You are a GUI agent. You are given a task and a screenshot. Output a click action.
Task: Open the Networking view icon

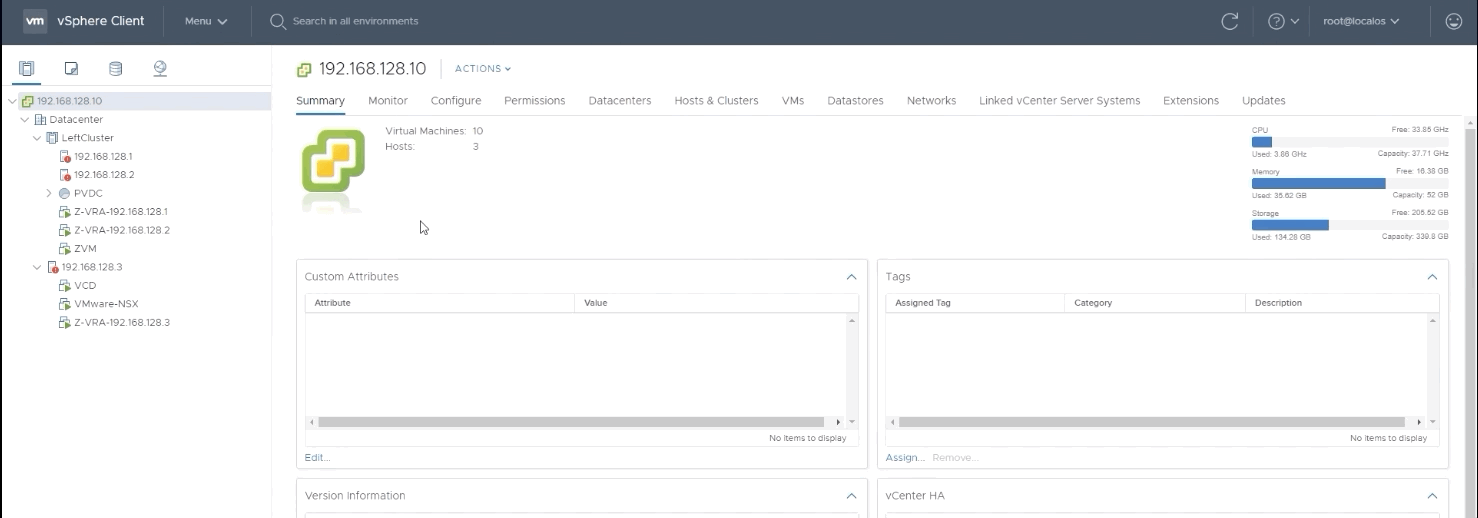point(160,69)
